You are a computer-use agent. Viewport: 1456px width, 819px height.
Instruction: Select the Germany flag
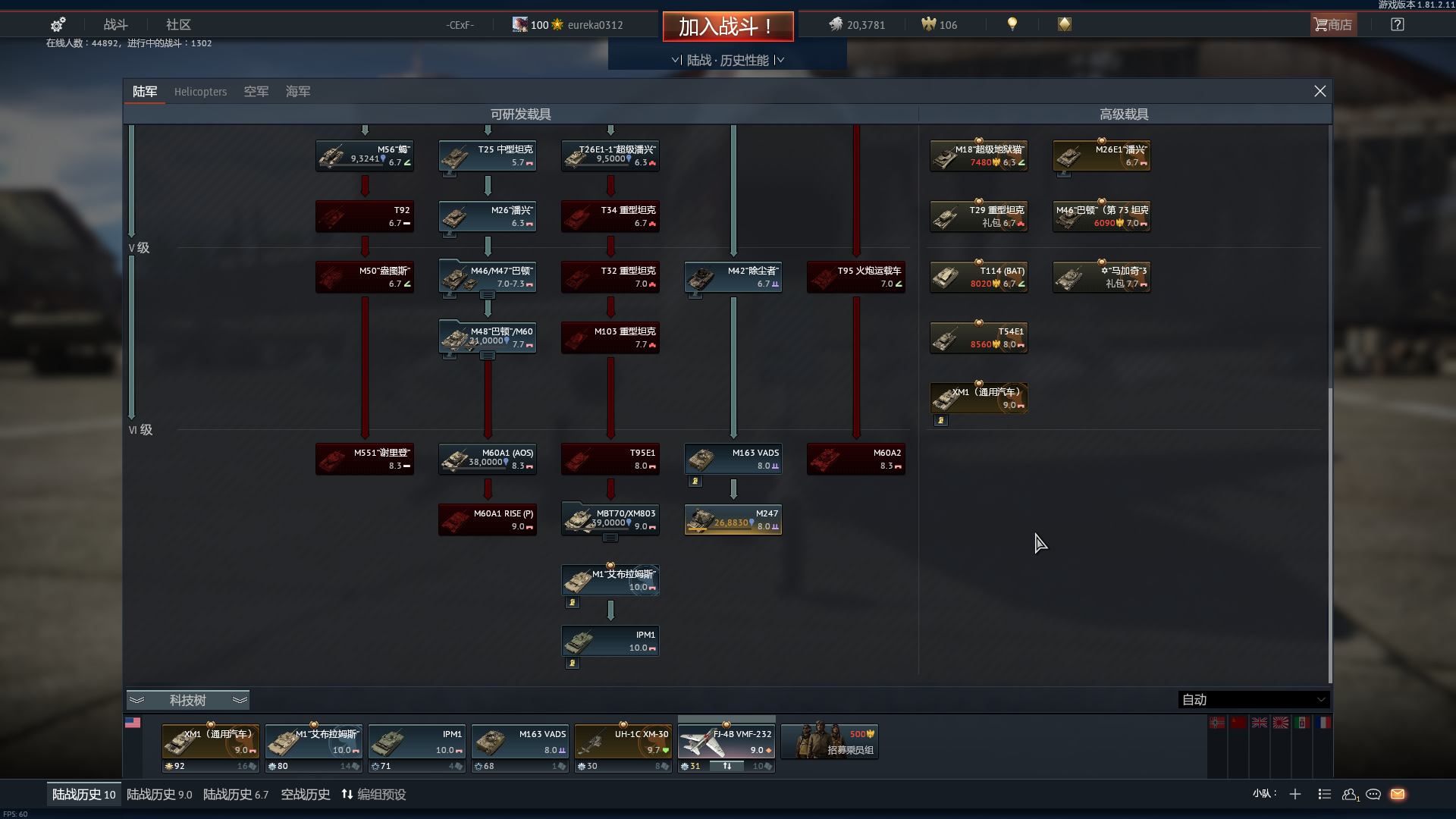[x=1217, y=723]
